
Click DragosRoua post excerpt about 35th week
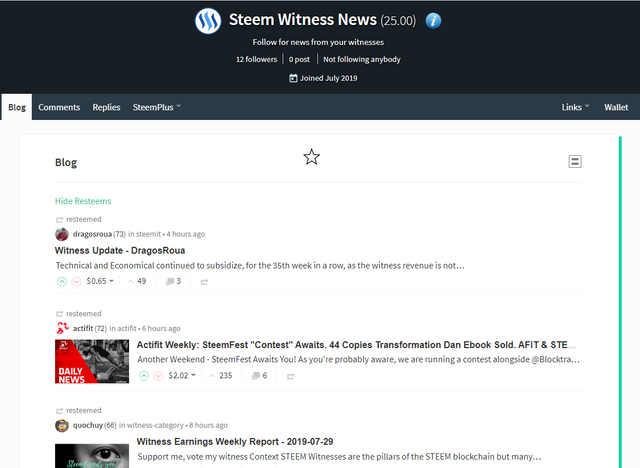(260, 266)
